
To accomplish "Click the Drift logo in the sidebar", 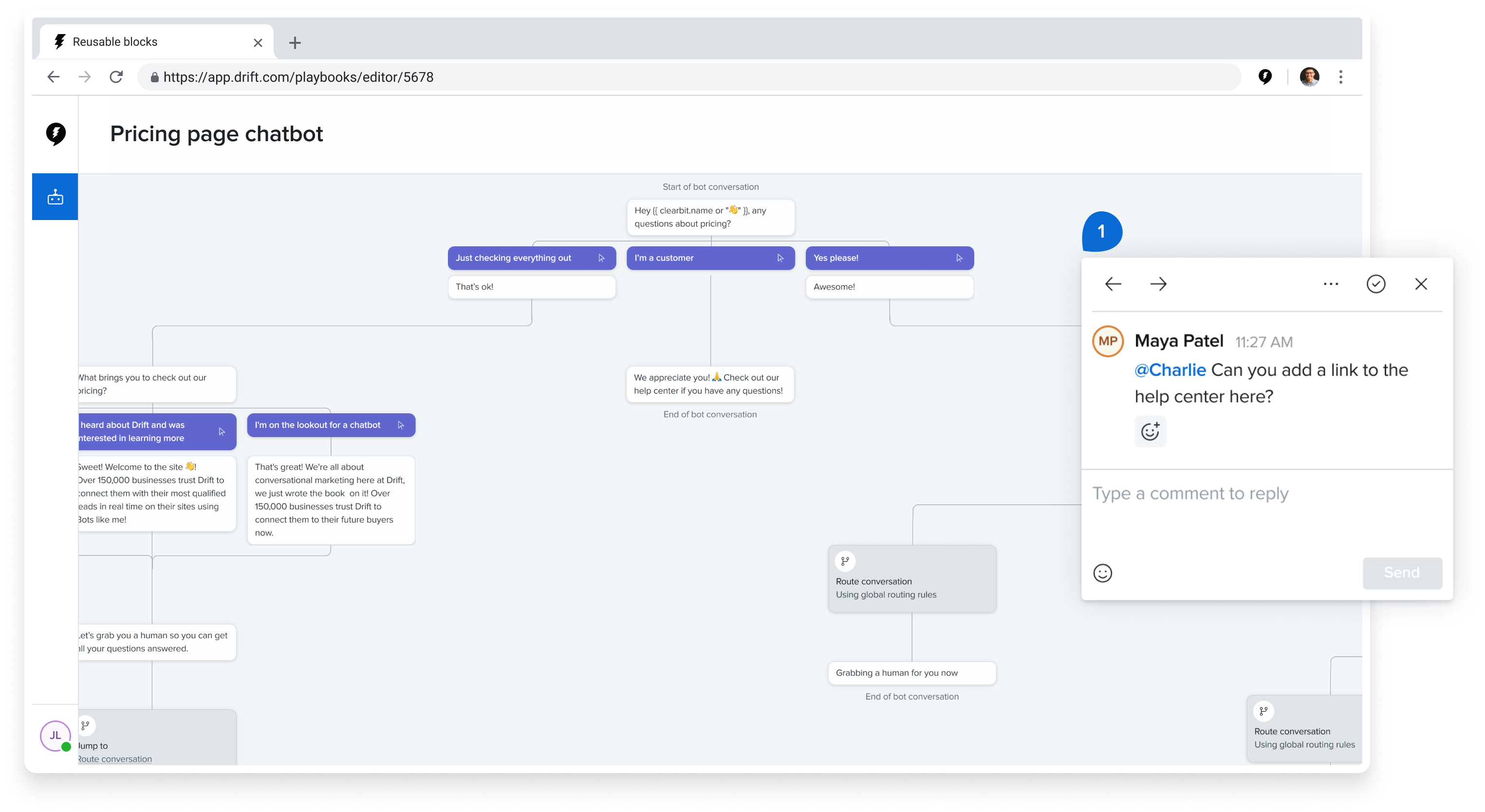I will point(56,134).
